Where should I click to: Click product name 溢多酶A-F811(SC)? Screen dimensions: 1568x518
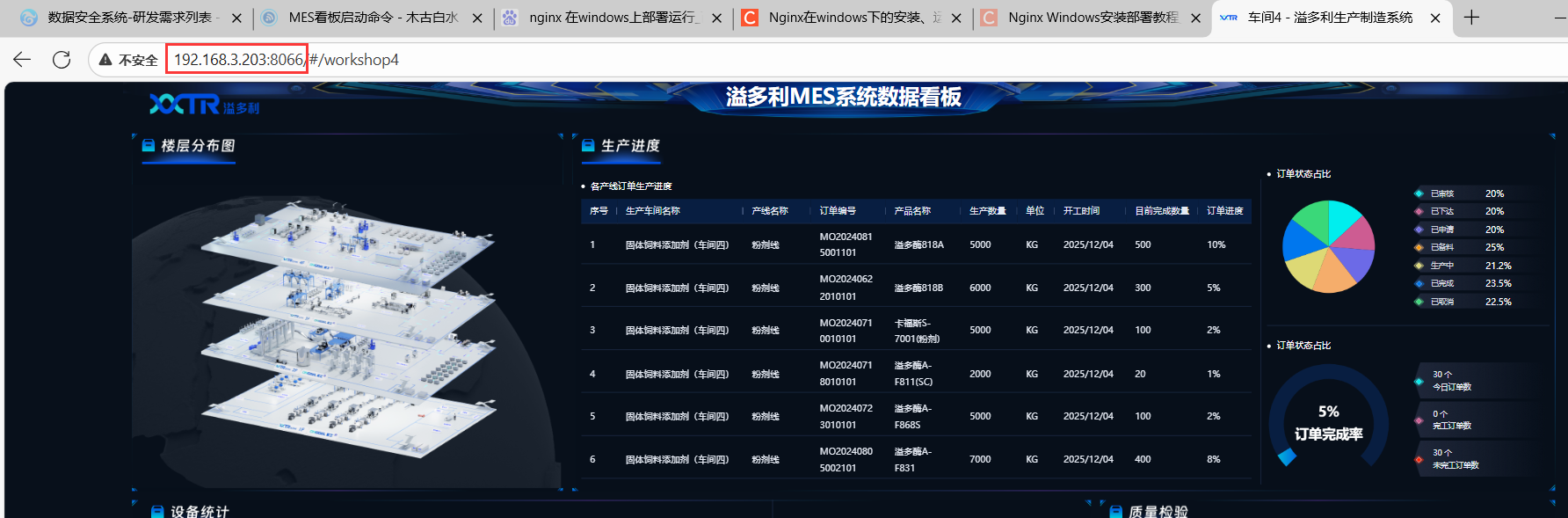point(913,374)
